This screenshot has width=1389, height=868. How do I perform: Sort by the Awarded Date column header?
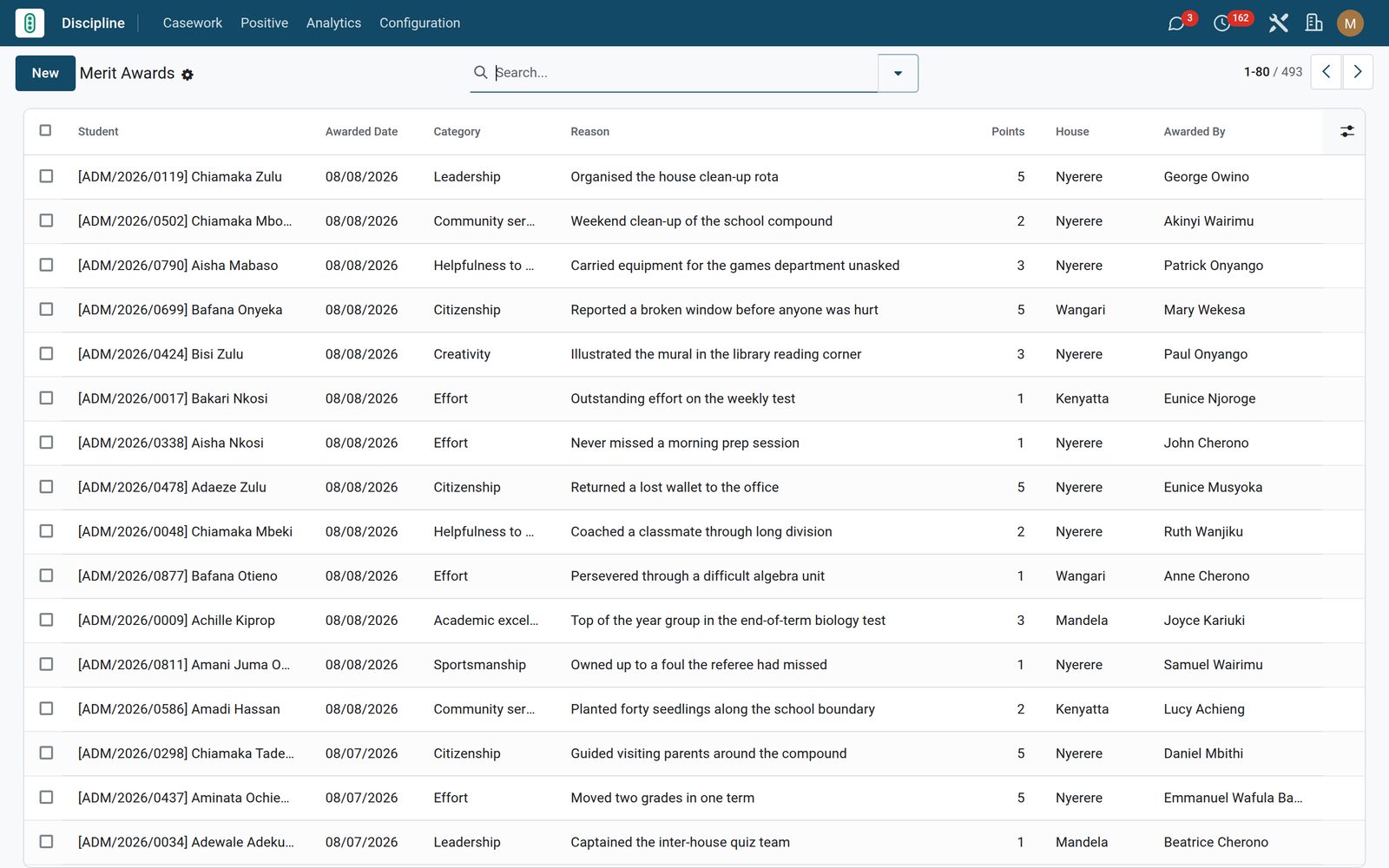[361, 132]
